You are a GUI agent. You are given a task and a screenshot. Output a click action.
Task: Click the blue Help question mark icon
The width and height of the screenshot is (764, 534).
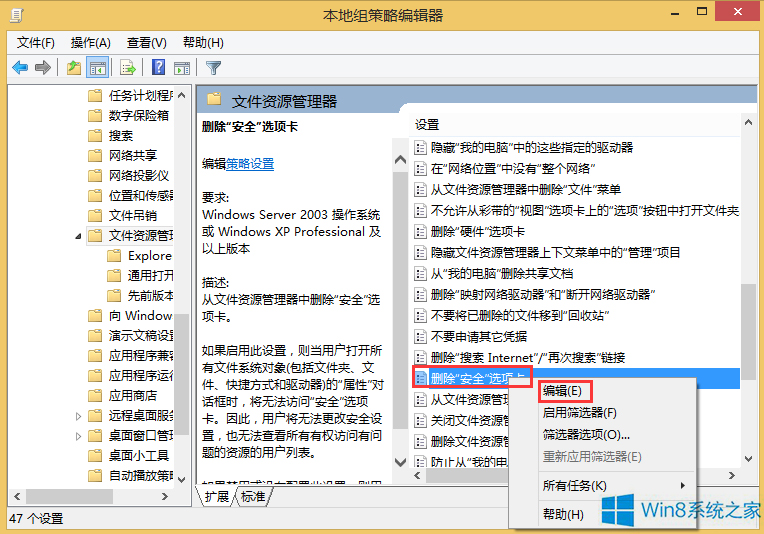[158, 68]
